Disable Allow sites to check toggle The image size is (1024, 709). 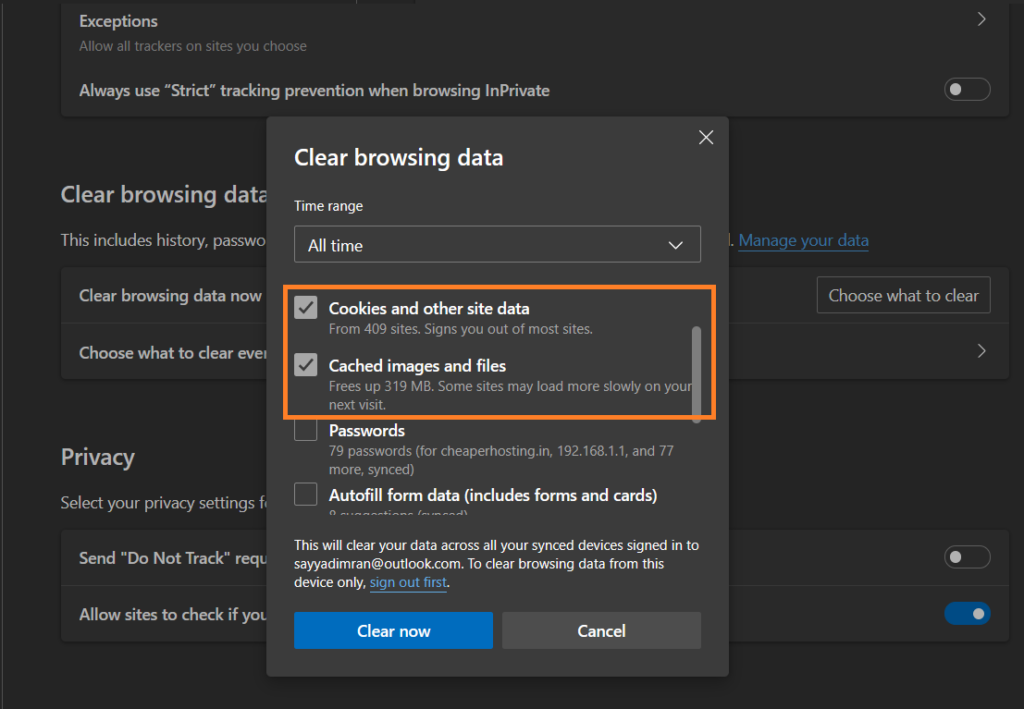click(x=967, y=614)
